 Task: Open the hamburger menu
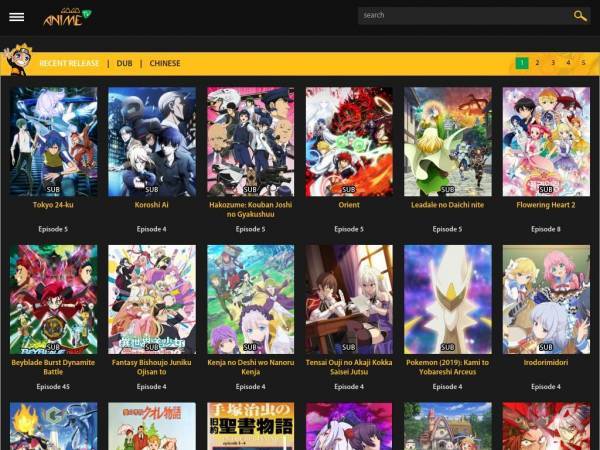(16, 17)
